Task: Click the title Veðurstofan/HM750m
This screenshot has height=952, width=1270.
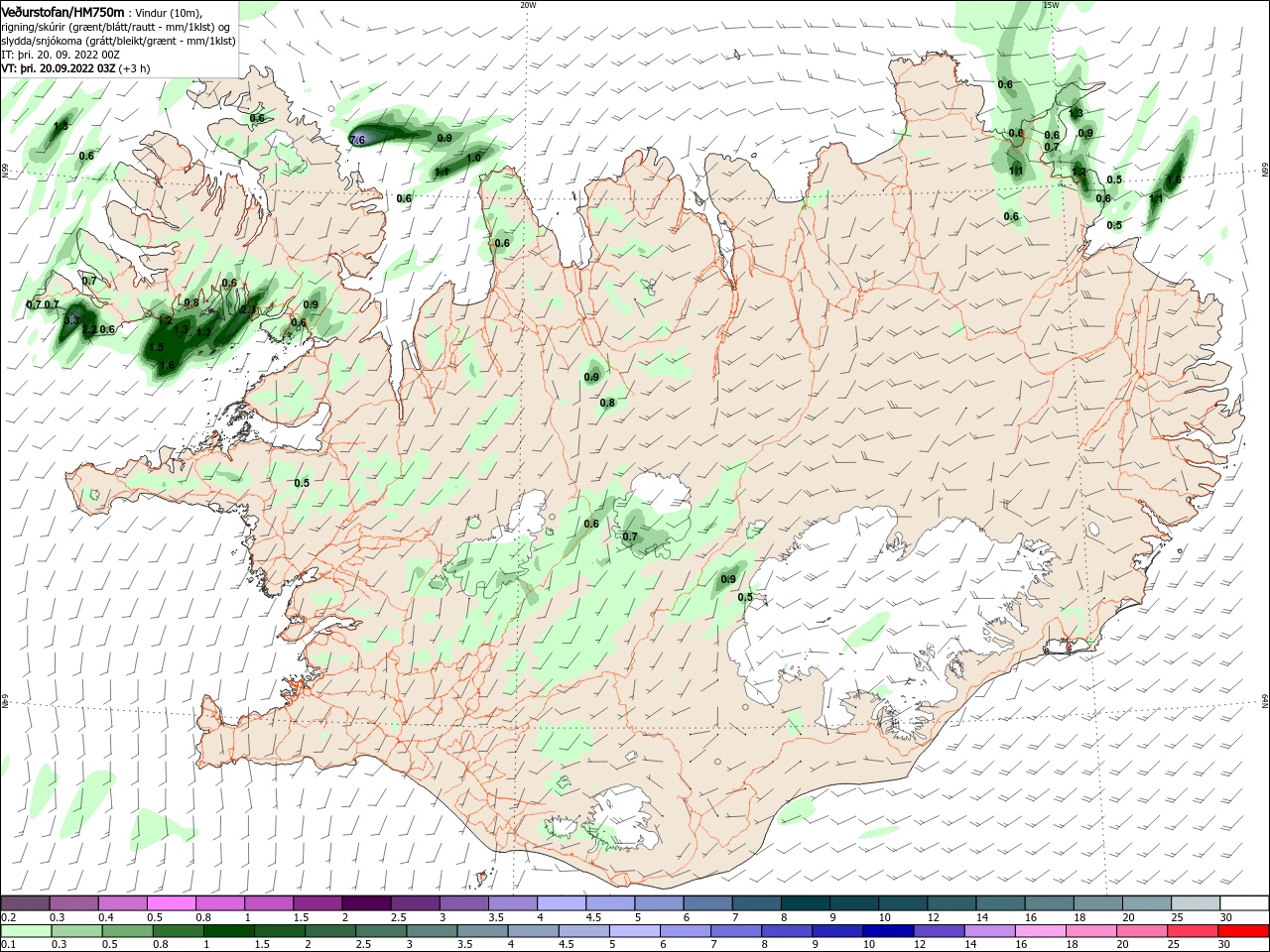Action: [x=63, y=12]
